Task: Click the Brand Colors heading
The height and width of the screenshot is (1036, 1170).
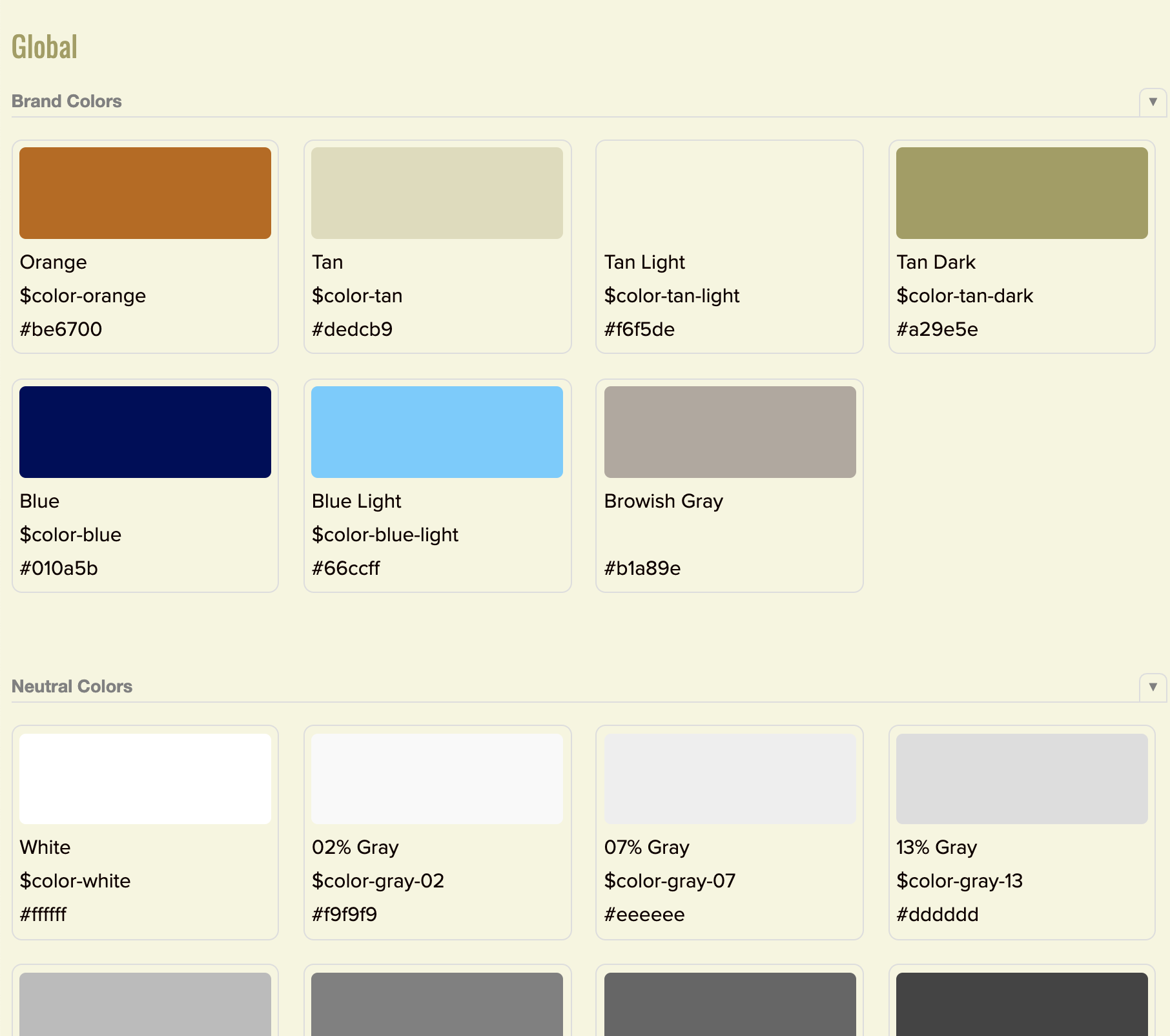Action: coord(67,101)
